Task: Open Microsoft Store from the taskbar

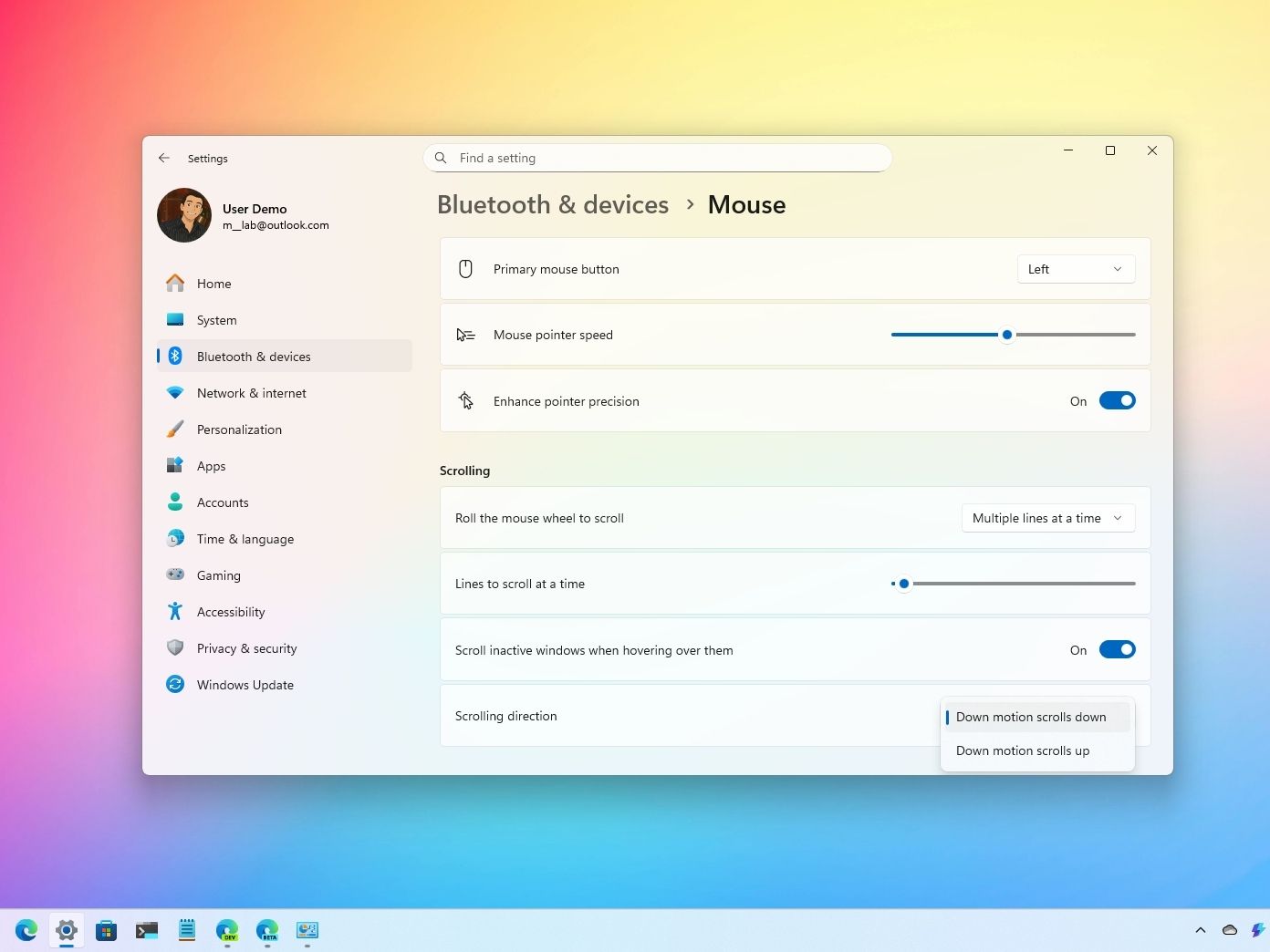Action: tap(107, 930)
